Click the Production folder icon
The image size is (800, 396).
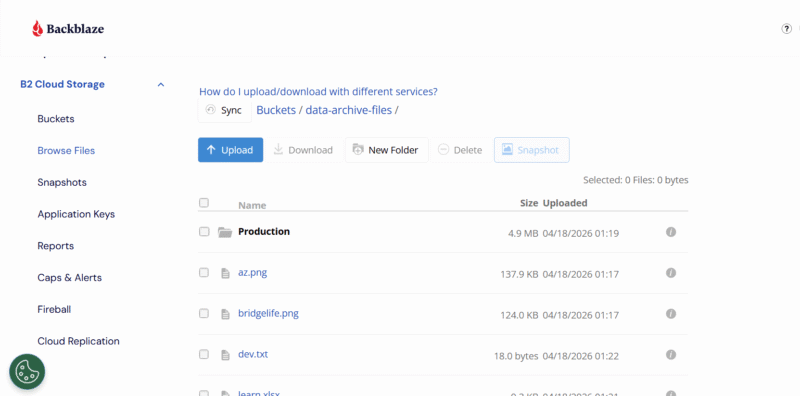coord(224,232)
